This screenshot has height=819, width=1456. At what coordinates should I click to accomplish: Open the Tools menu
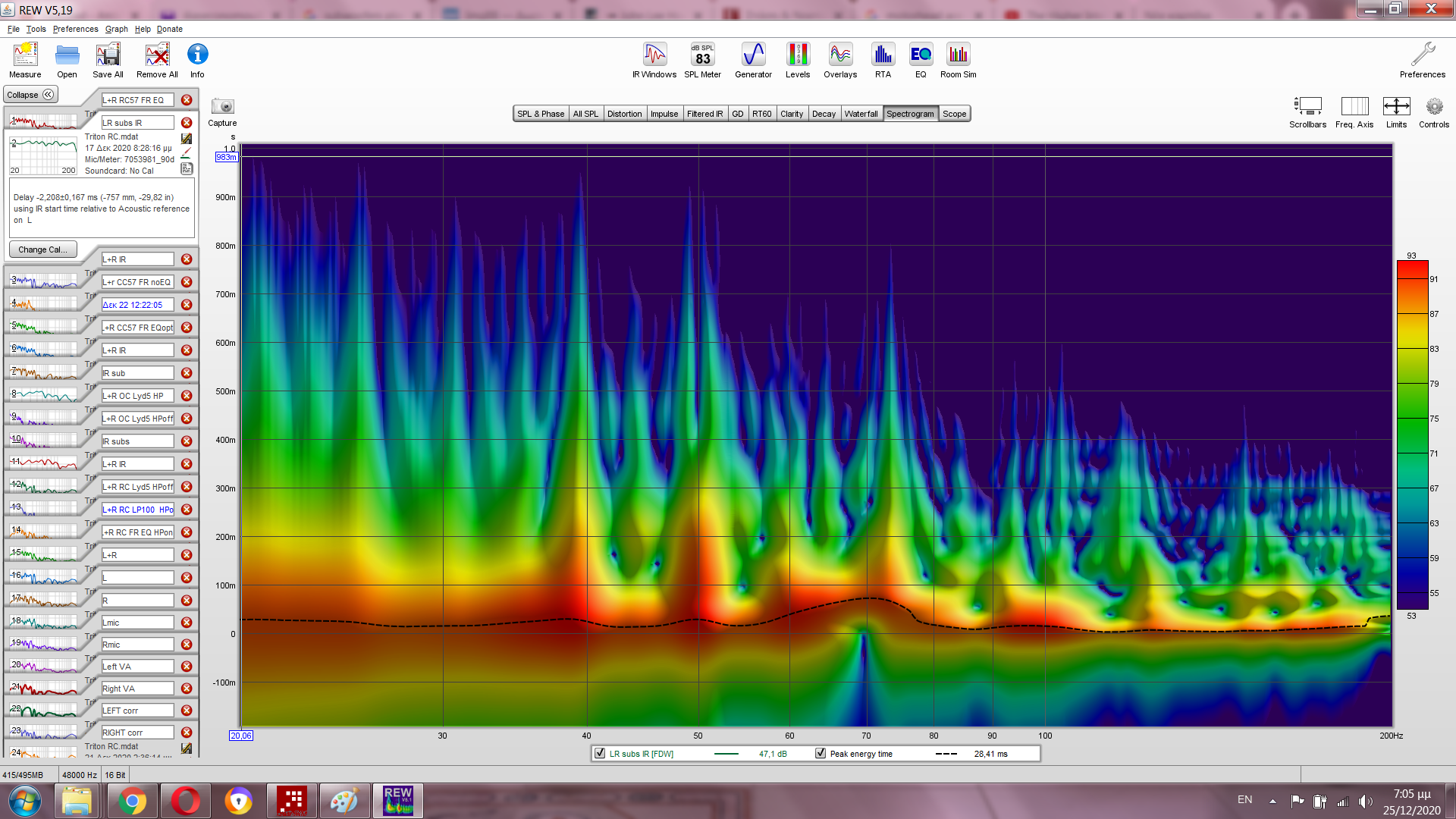(x=36, y=29)
